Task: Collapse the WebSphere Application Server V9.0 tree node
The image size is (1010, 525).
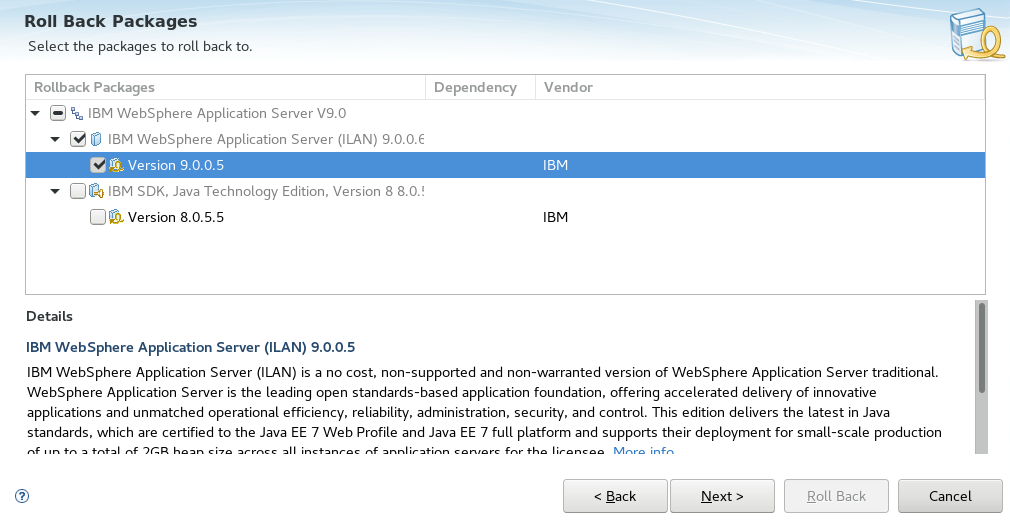Action: (x=35, y=113)
